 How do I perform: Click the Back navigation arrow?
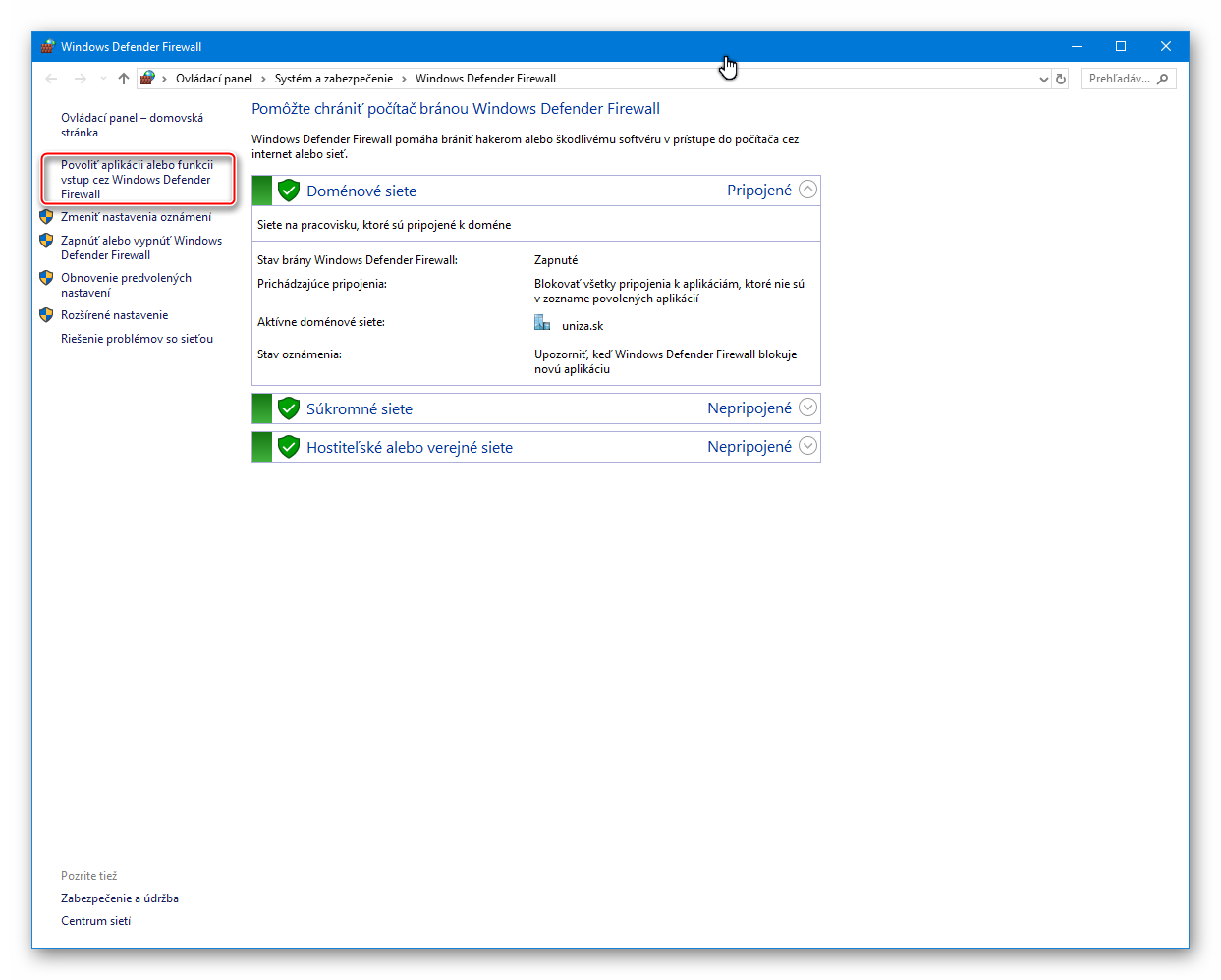(x=51, y=79)
